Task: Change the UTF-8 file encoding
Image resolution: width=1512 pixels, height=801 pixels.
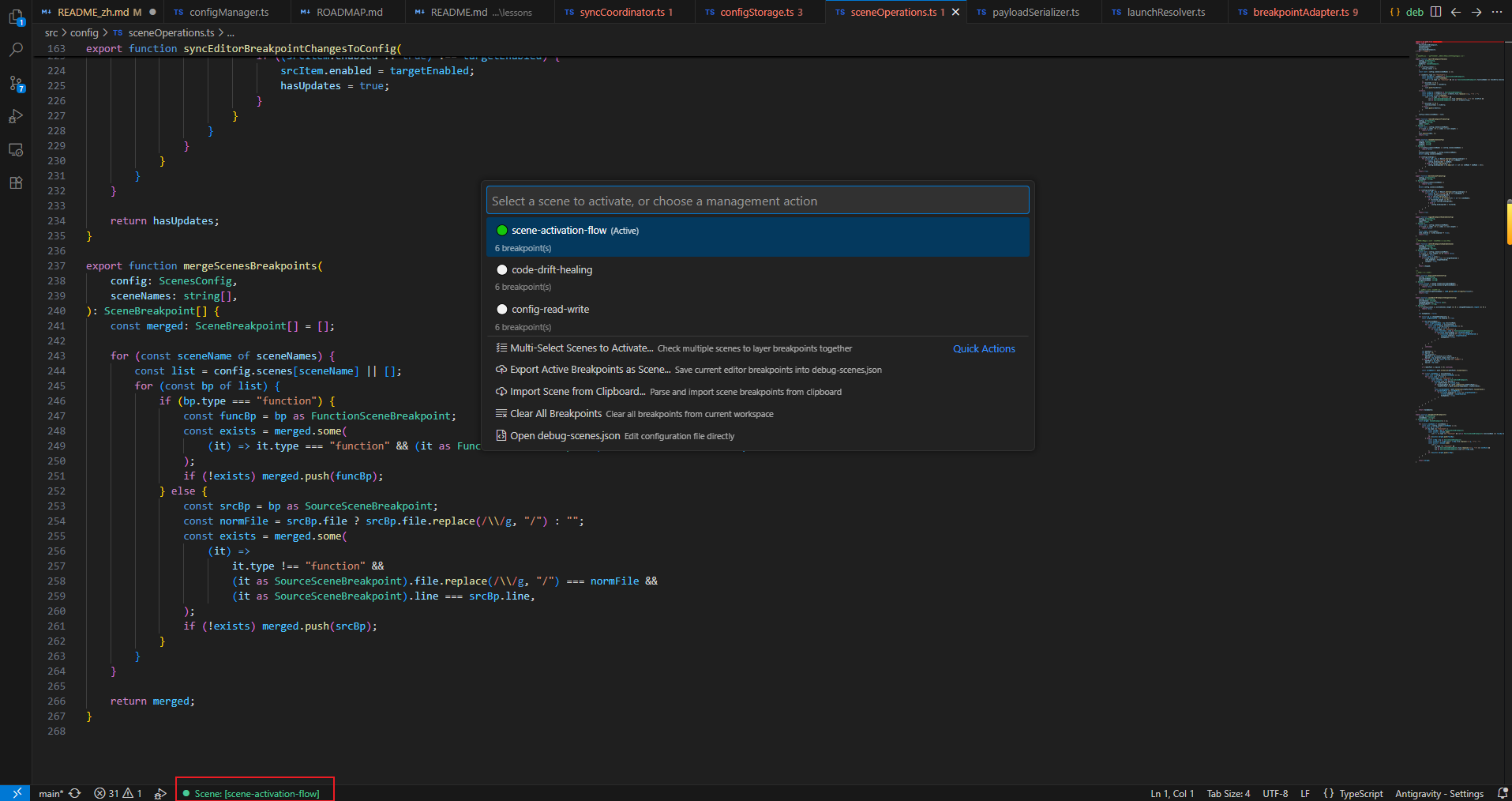Action: pos(1275,793)
